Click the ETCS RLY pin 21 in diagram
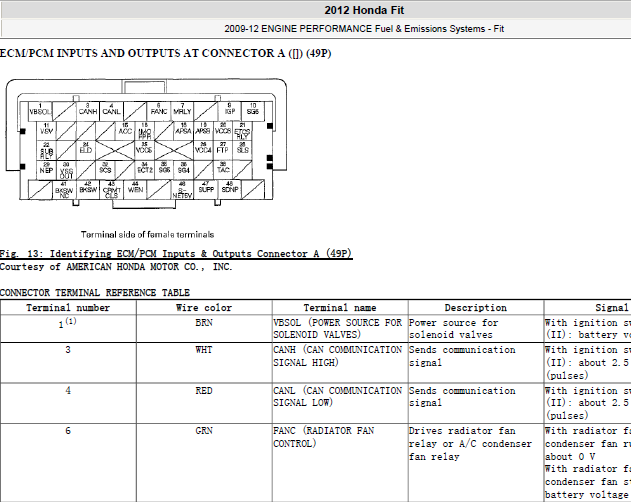Viewport: 631px width, 502px height. coord(242,131)
